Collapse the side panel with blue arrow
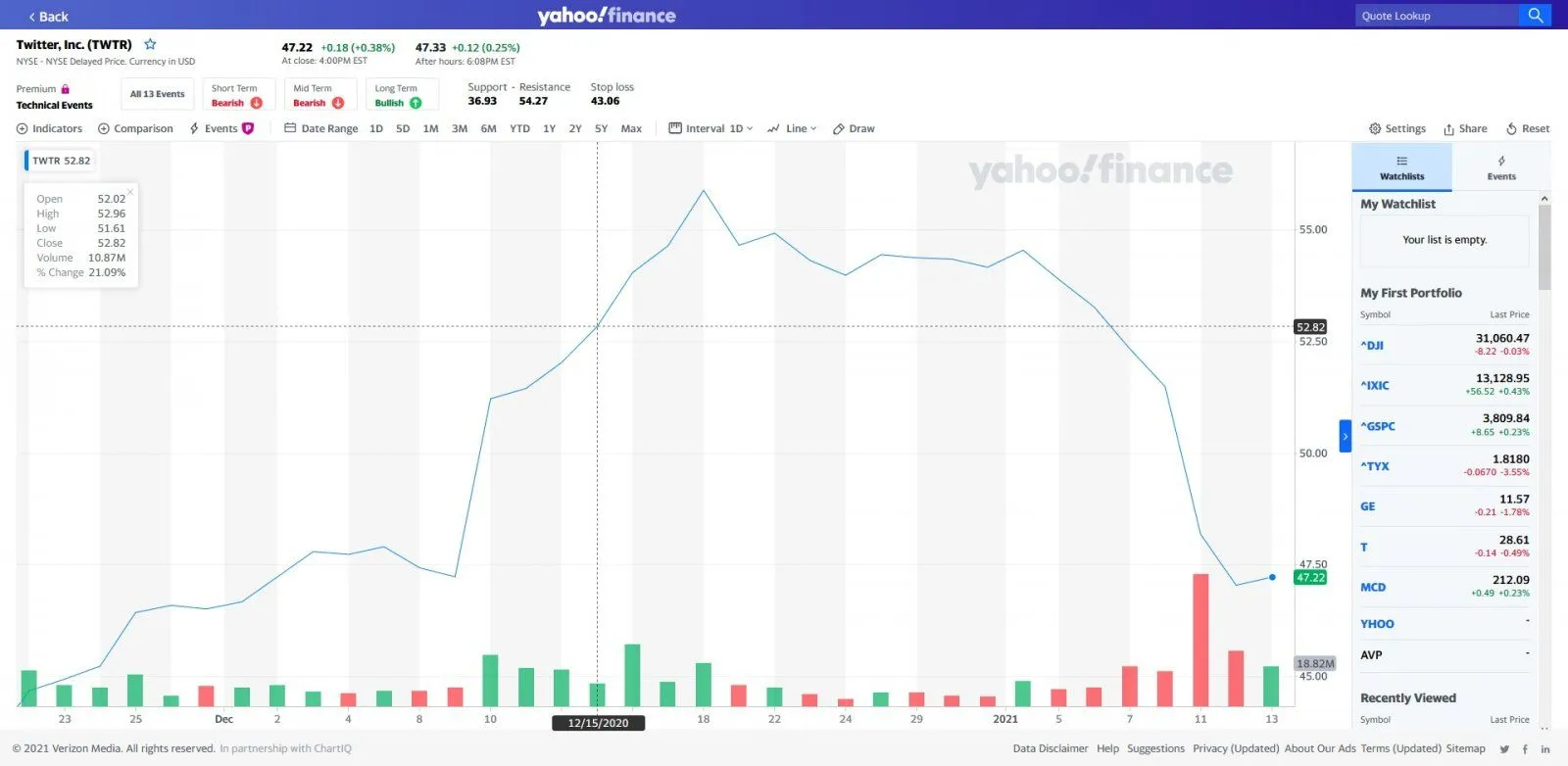The width and height of the screenshot is (1568, 766). pos(1345,436)
